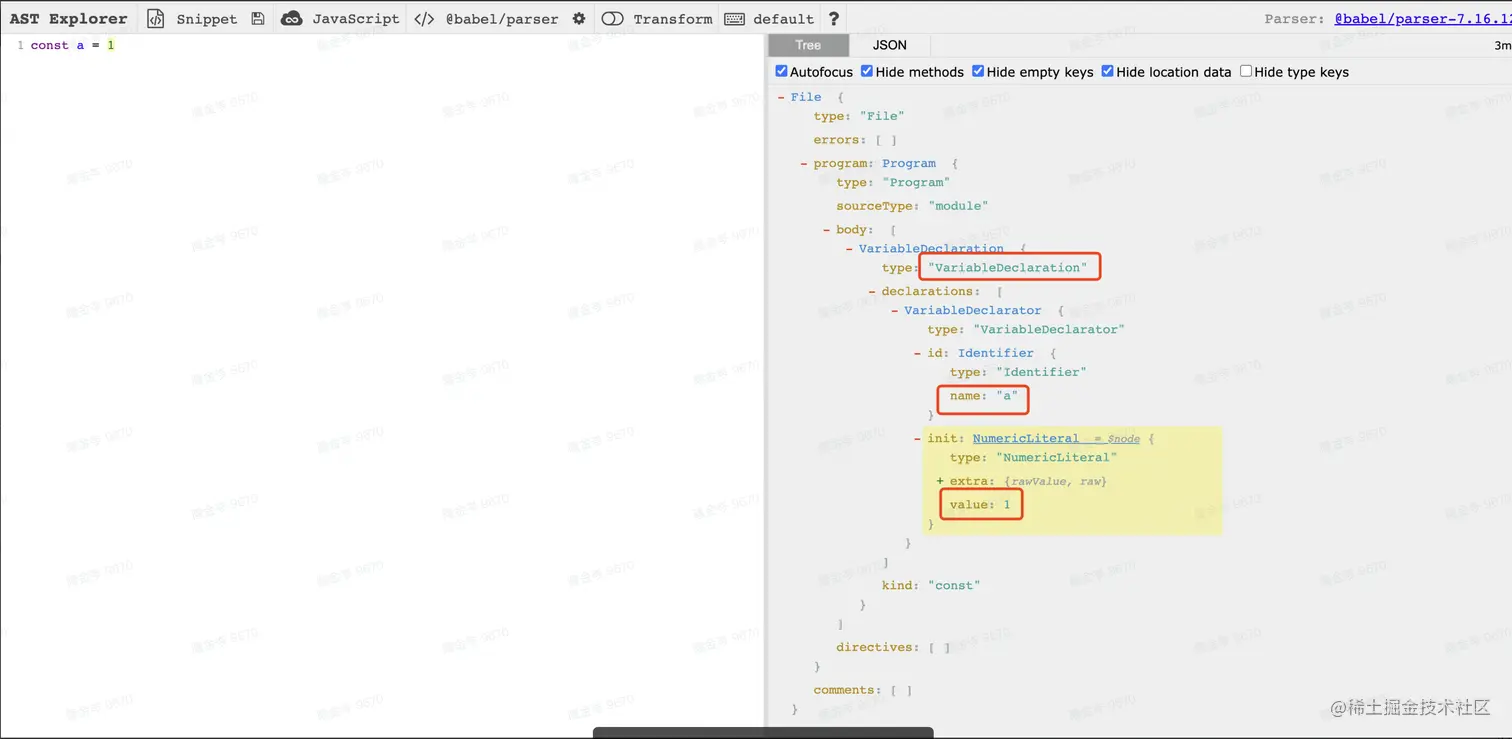Open the @babel/parser-7.16 version link
This screenshot has height=739, width=1512.
[1422, 18]
